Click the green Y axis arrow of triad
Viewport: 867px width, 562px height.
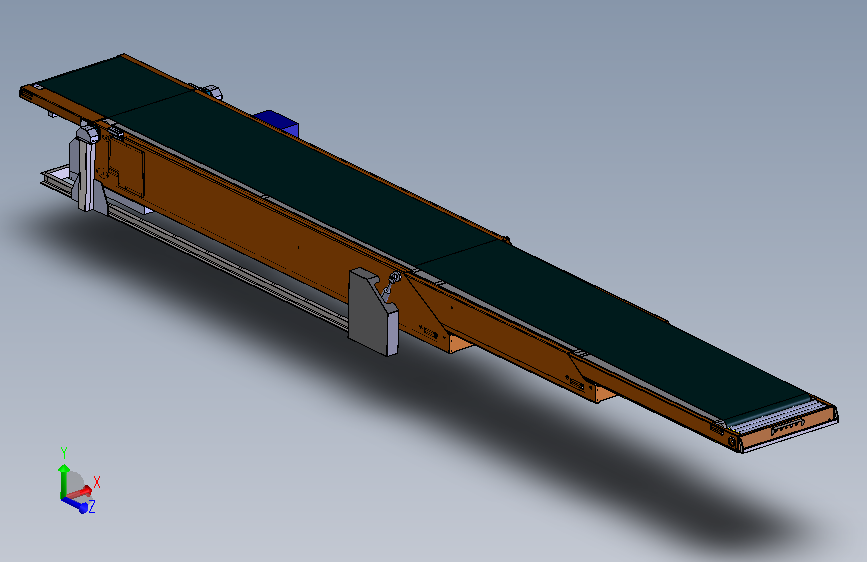63,479
